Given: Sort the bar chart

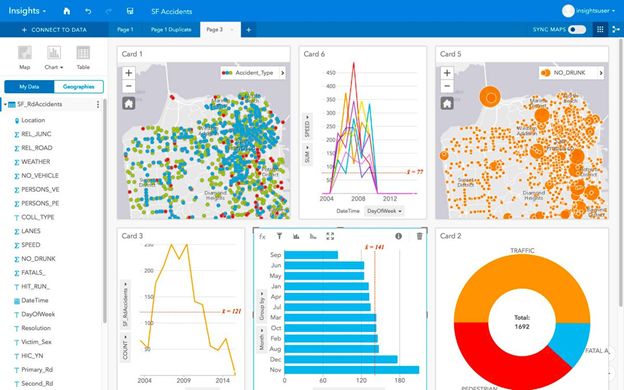Looking at the screenshot, I should (x=313, y=236).
